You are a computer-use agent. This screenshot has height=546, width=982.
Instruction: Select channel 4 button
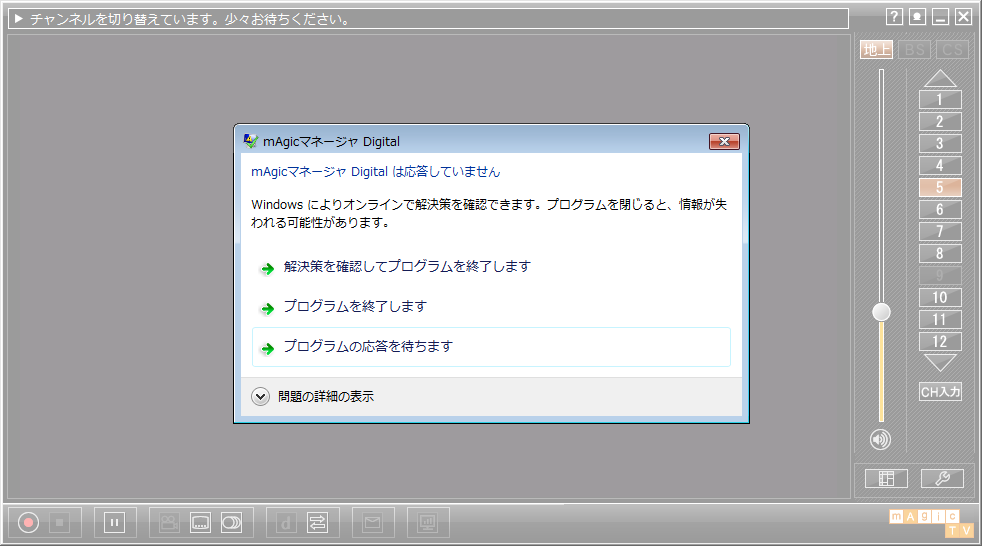pos(940,165)
